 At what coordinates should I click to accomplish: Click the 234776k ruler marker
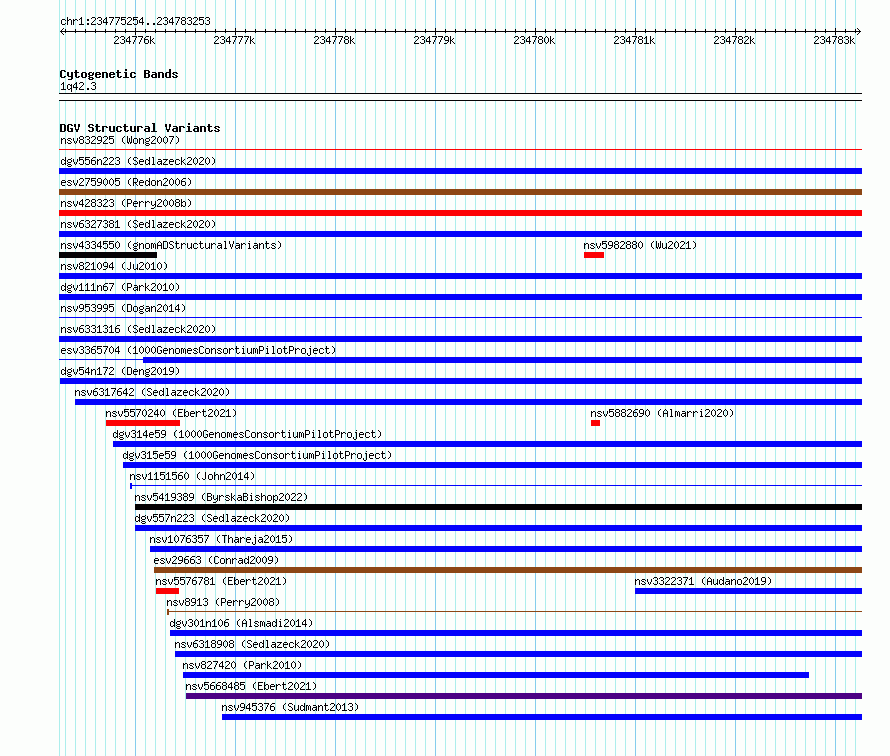(134, 40)
